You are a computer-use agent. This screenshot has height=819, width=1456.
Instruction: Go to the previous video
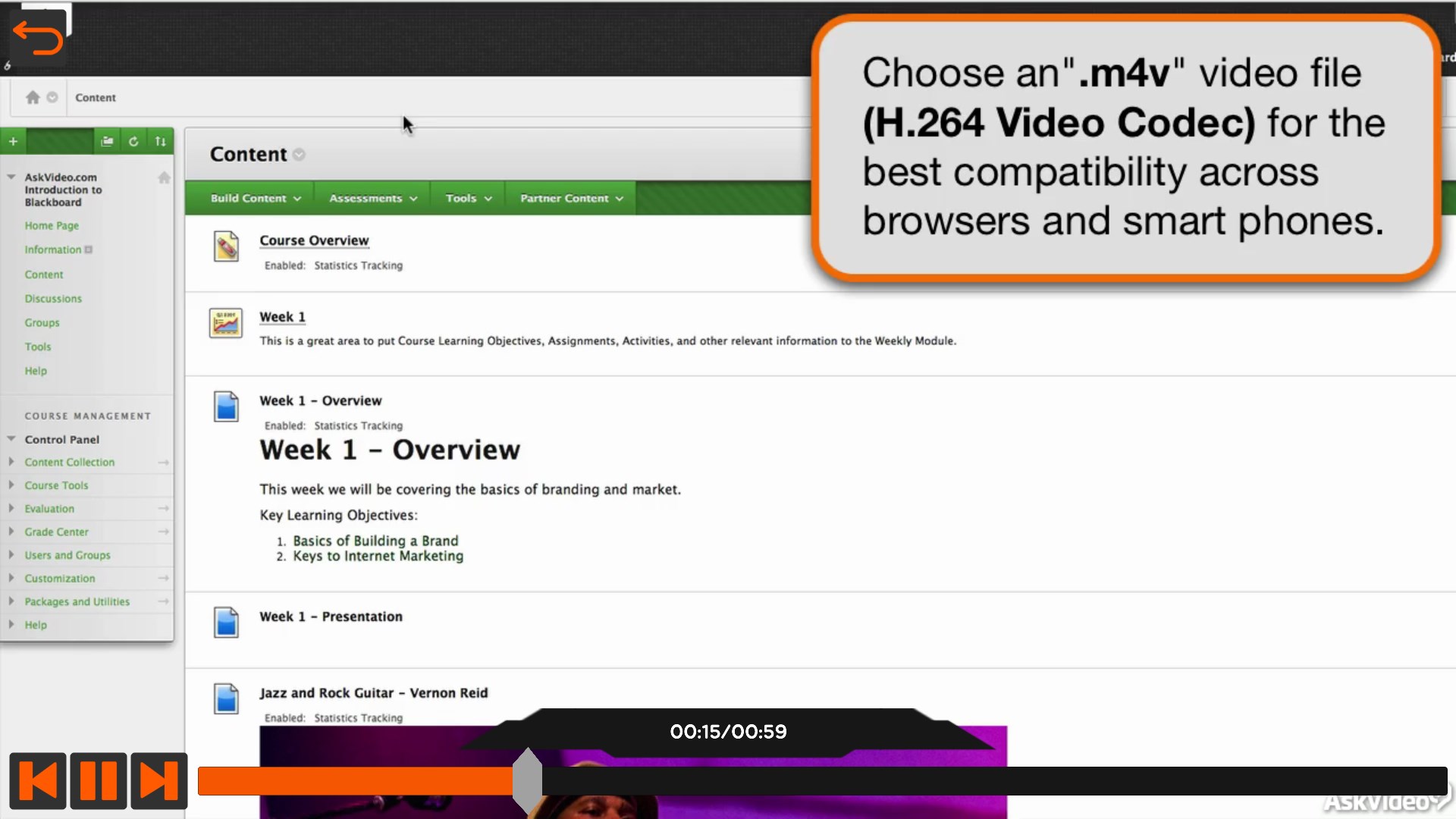click(38, 780)
